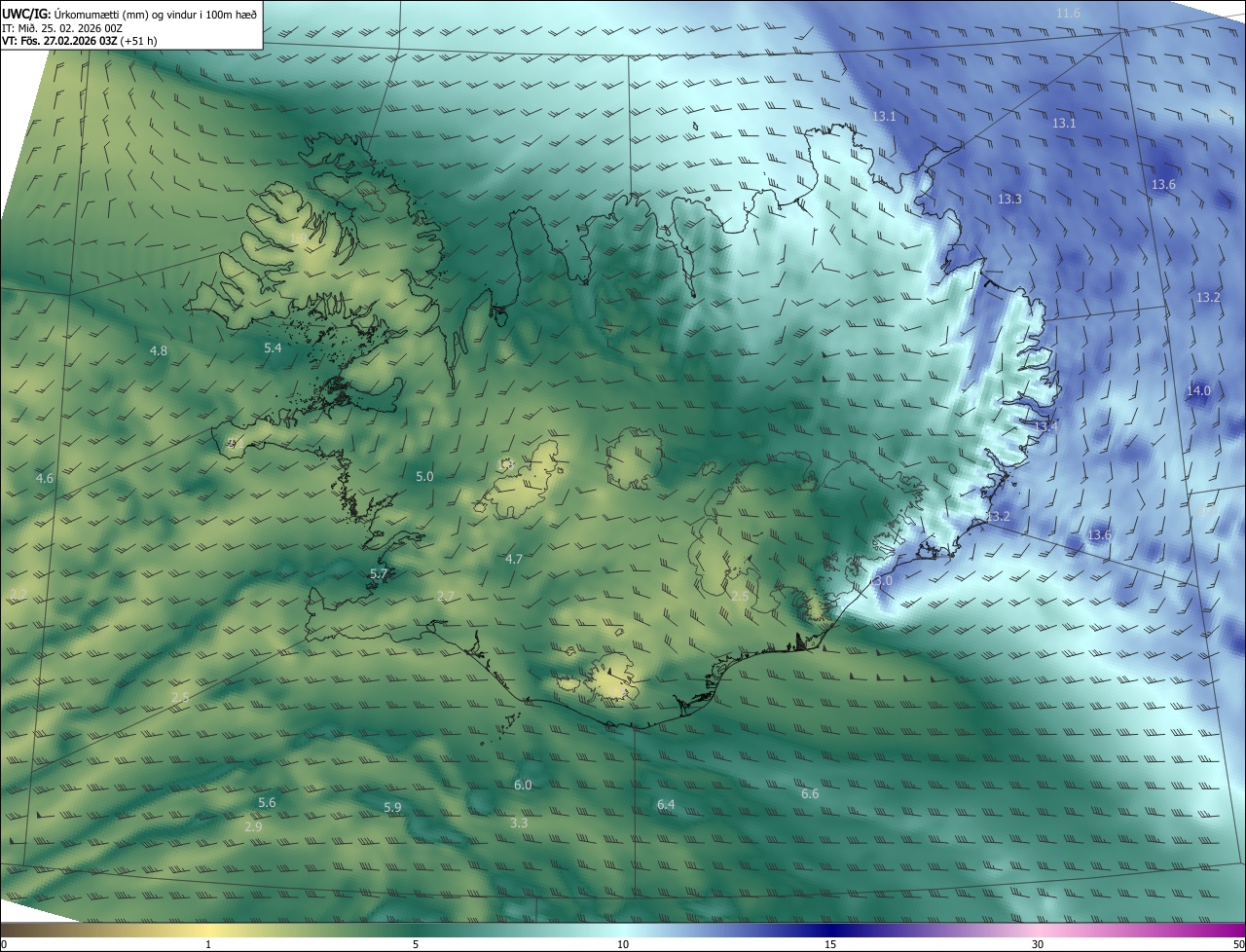Click the 4.7 value label
The width and height of the screenshot is (1246, 952).
[x=514, y=559]
